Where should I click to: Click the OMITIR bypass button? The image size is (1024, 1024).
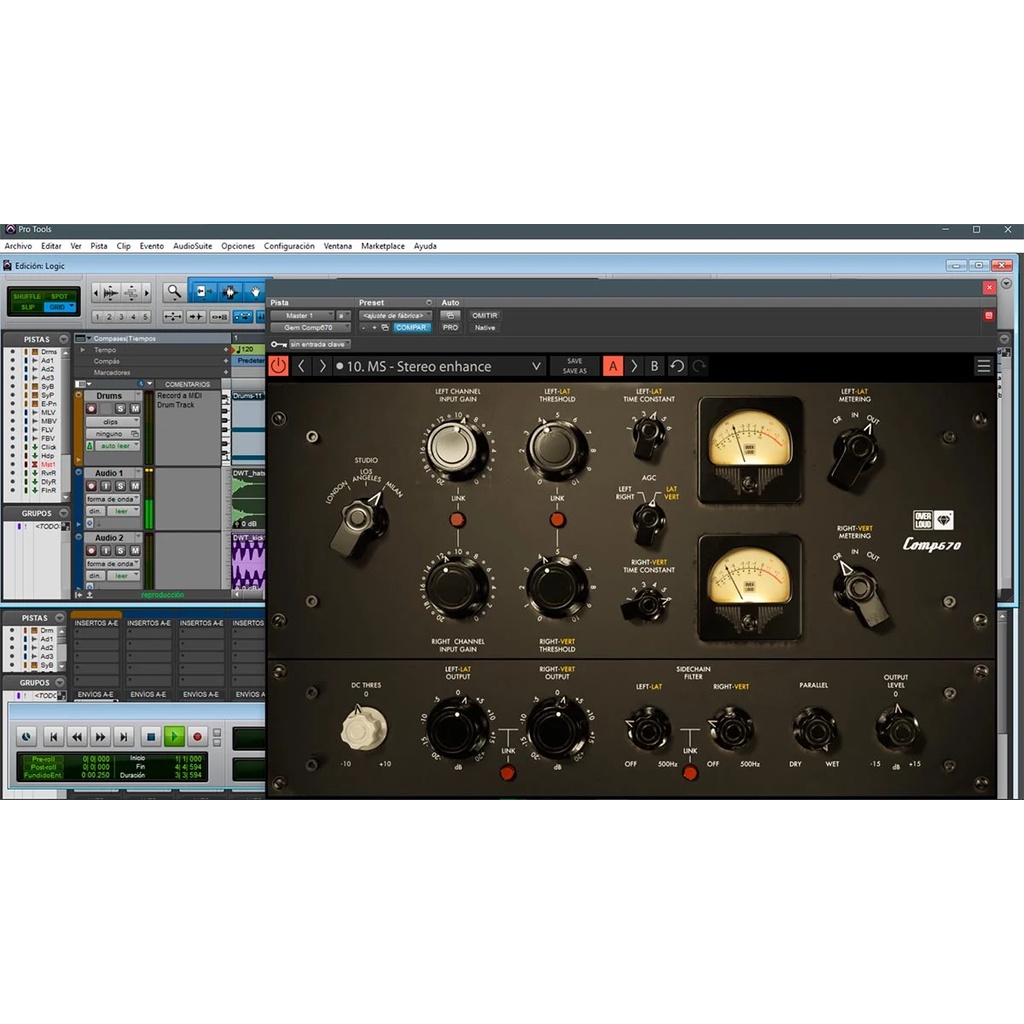coord(485,315)
